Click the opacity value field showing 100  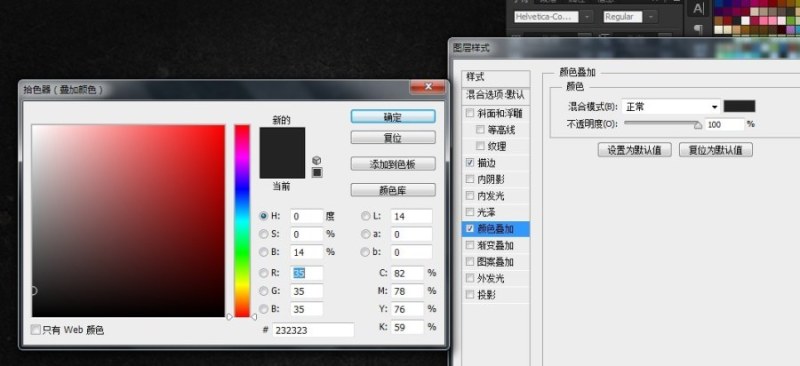[x=724, y=124]
